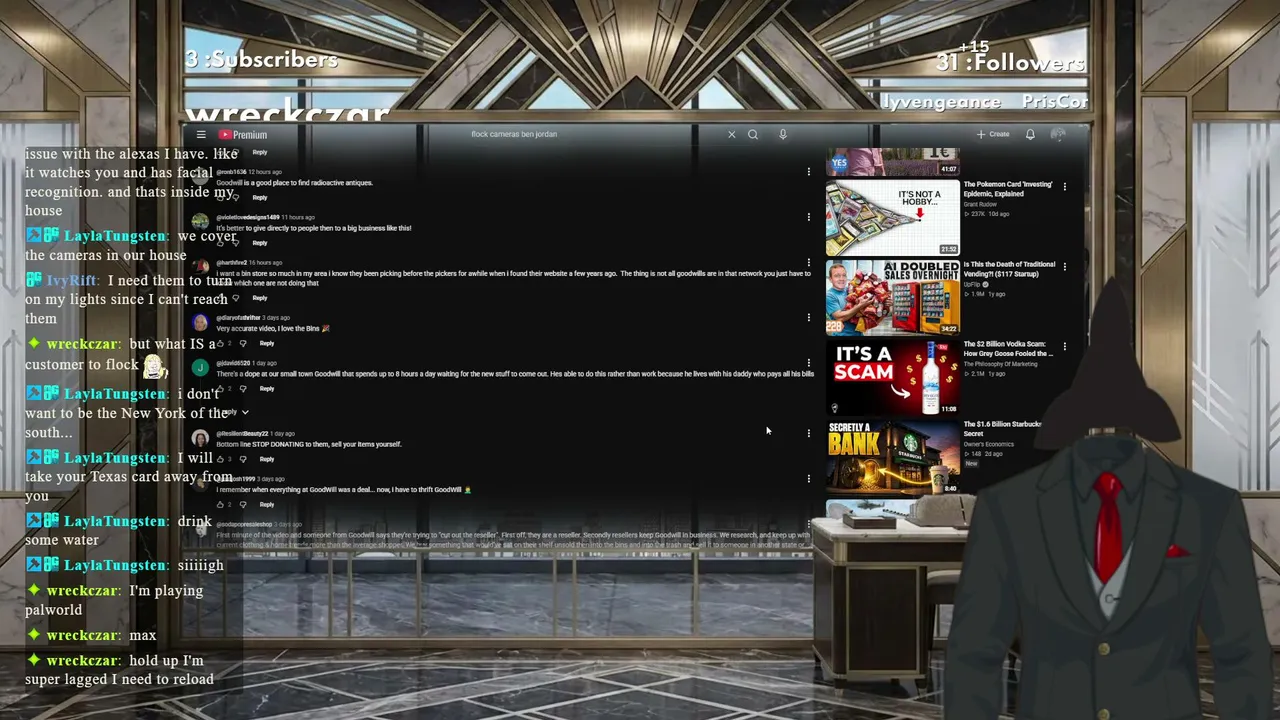Open commenter @ResilientBeauty22's channel handle
This screenshot has height=720, width=1280.
tap(242, 433)
